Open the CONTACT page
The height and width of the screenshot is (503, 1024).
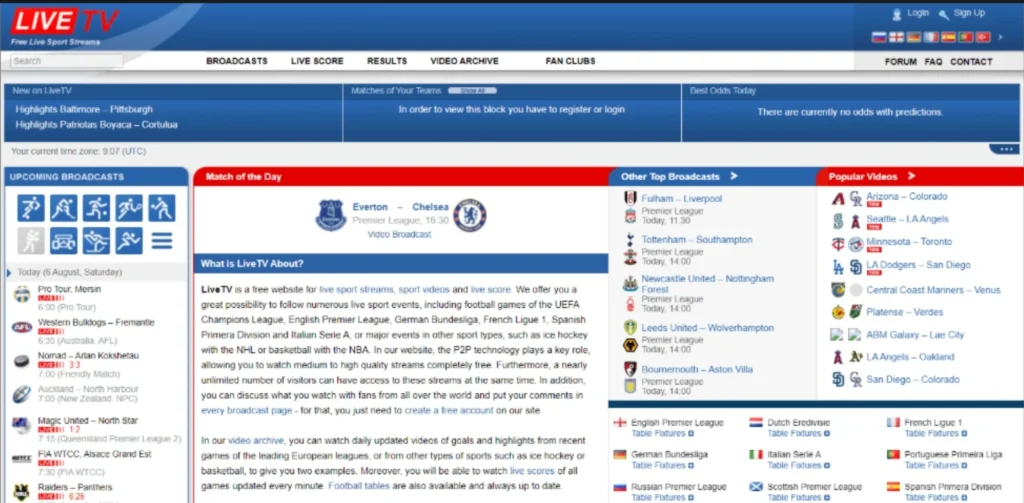(971, 62)
